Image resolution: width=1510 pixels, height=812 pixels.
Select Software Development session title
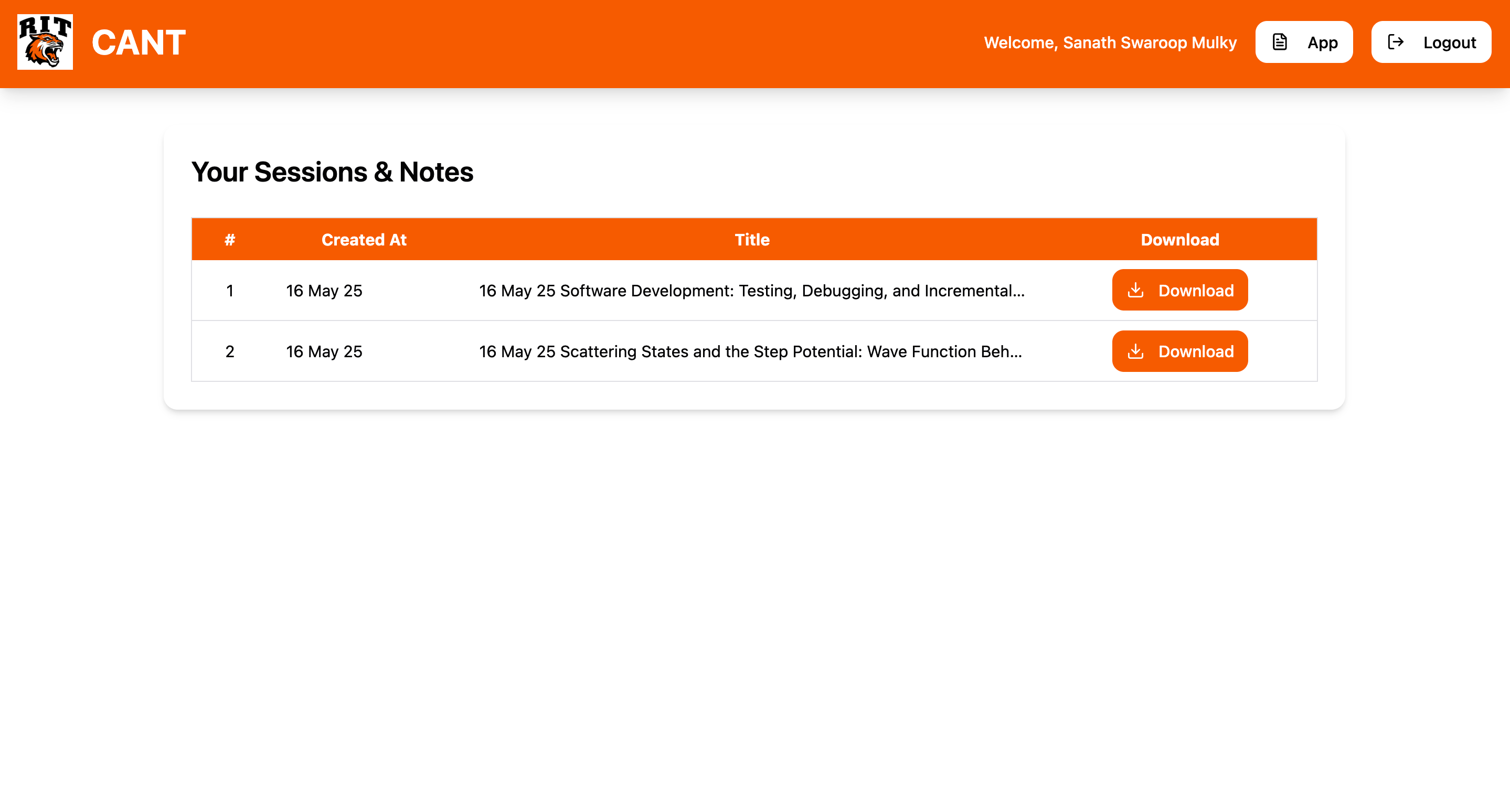pos(751,291)
